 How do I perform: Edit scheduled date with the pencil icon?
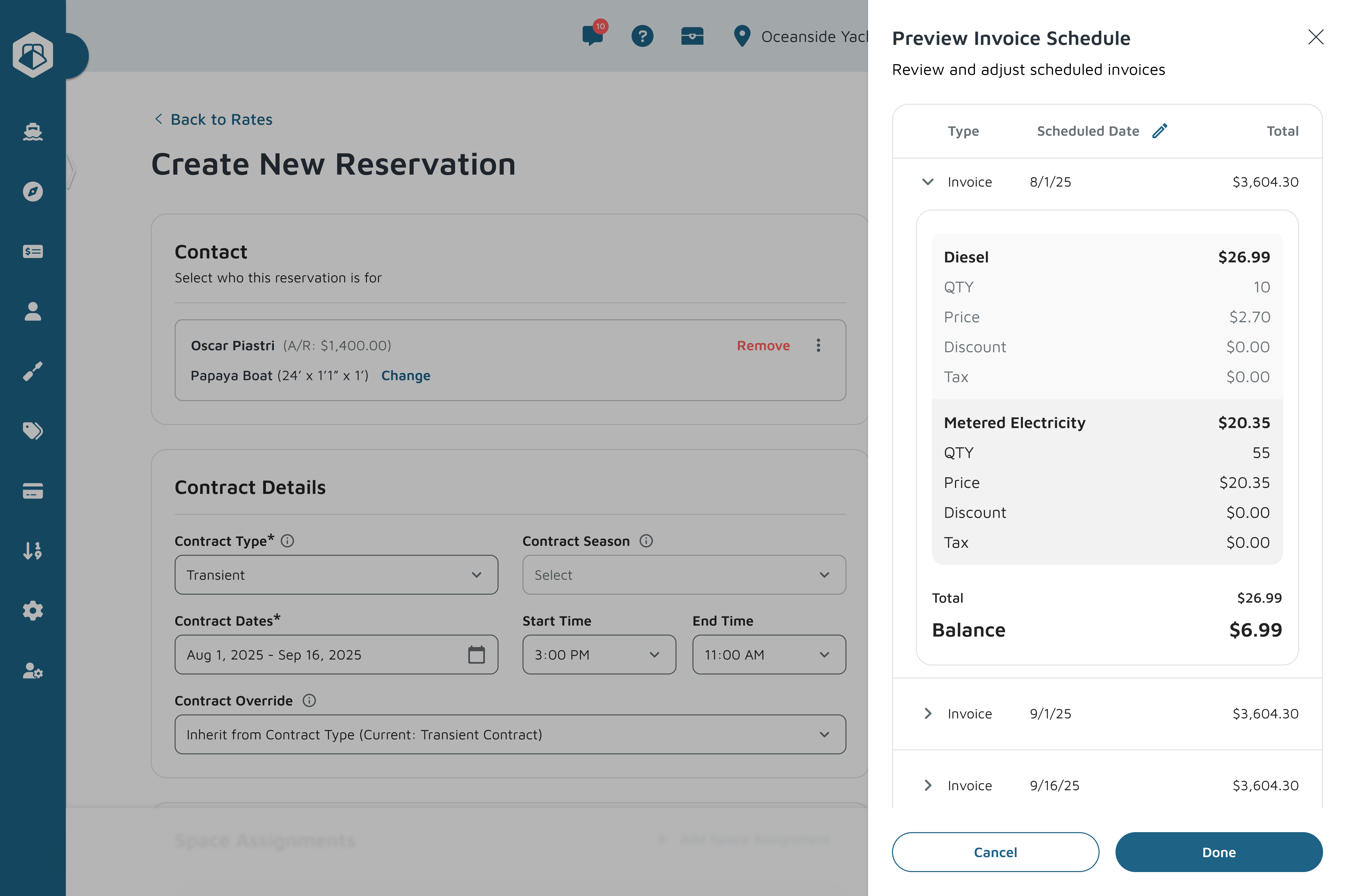pyautogui.click(x=1160, y=131)
